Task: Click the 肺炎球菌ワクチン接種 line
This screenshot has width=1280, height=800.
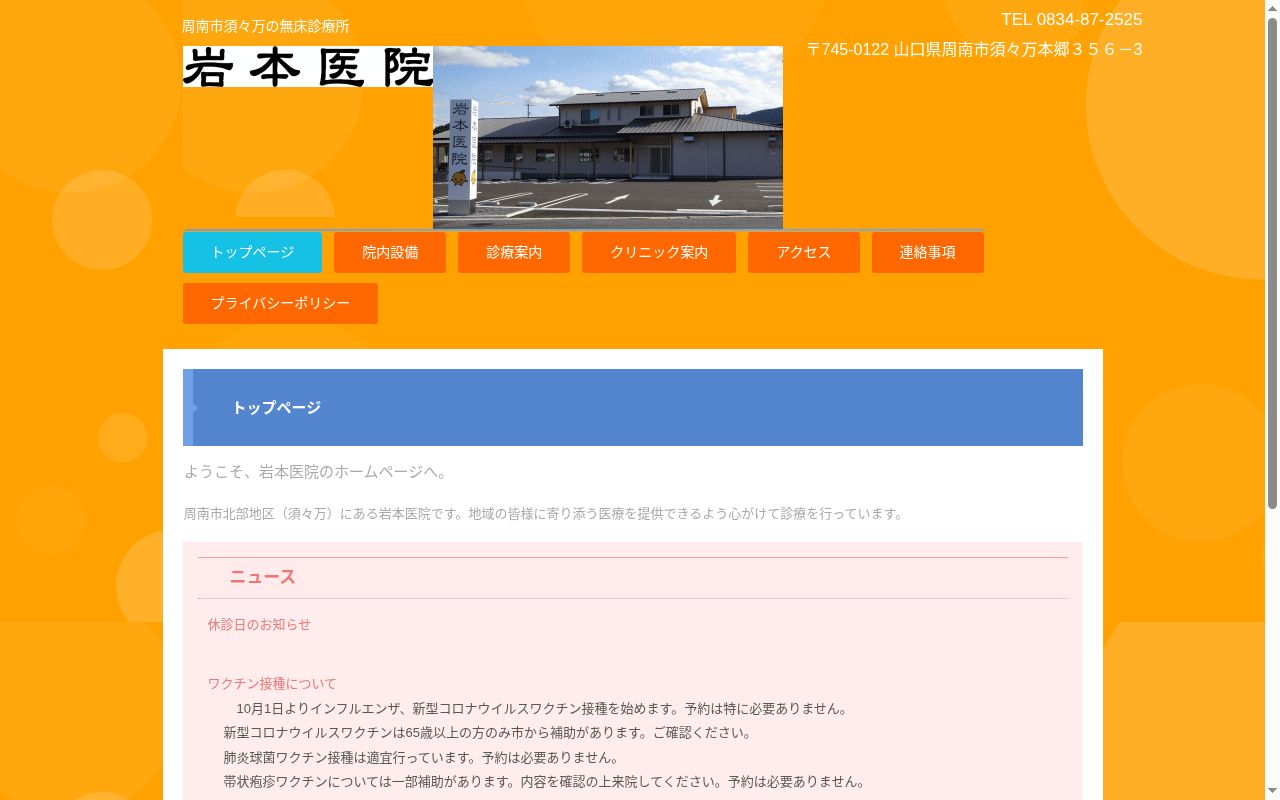Action: click(422, 758)
